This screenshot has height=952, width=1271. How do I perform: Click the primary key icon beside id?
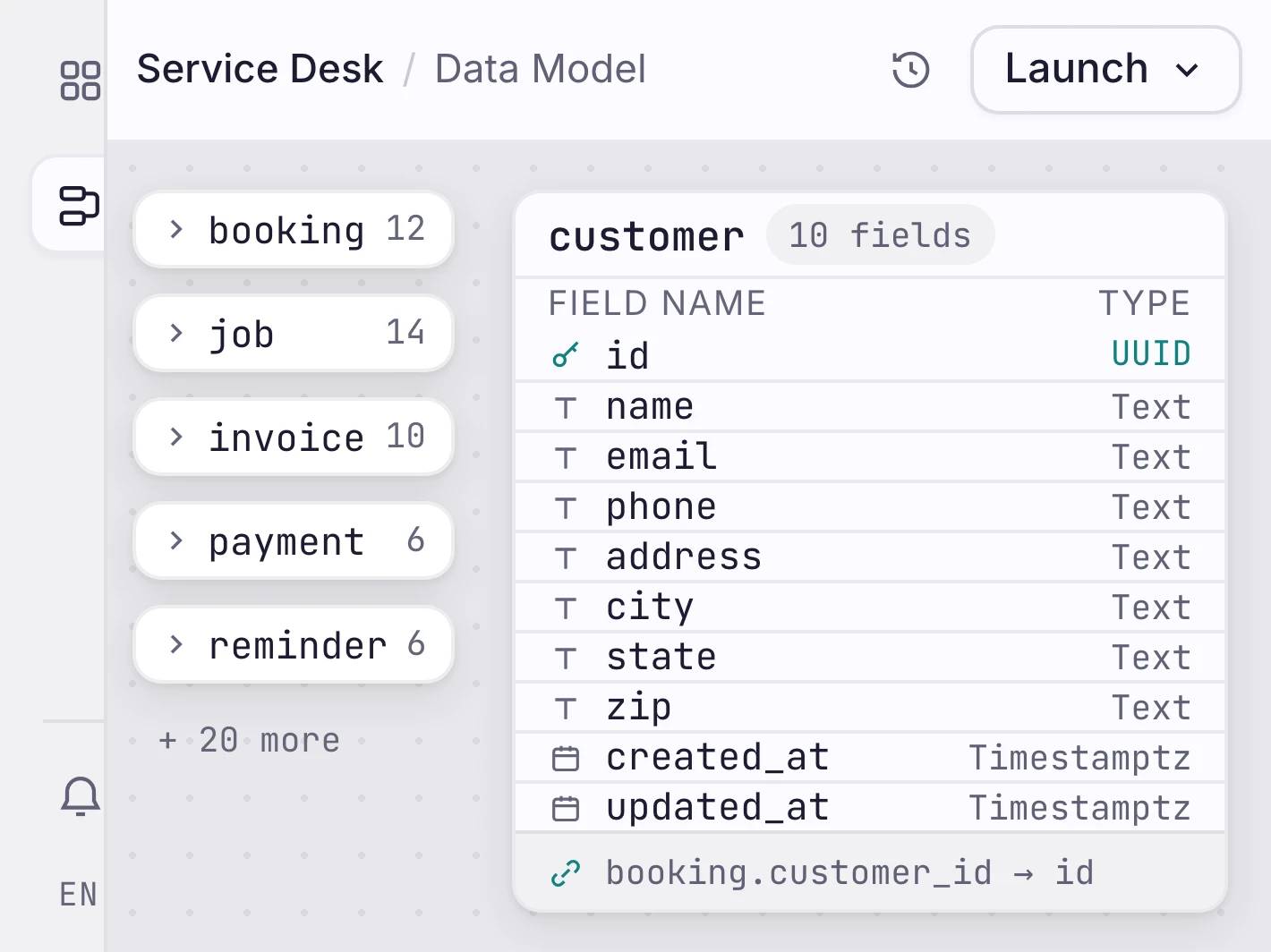pyautogui.click(x=566, y=355)
